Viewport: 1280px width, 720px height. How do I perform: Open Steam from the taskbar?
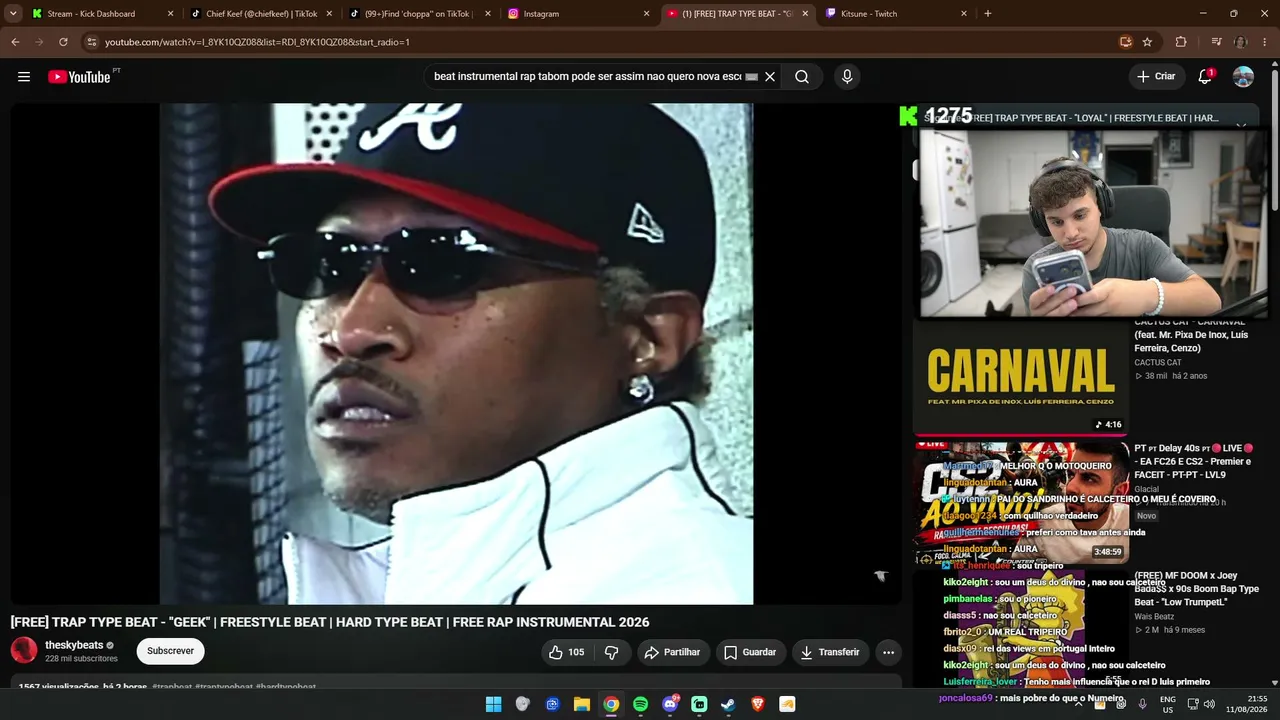click(728, 704)
